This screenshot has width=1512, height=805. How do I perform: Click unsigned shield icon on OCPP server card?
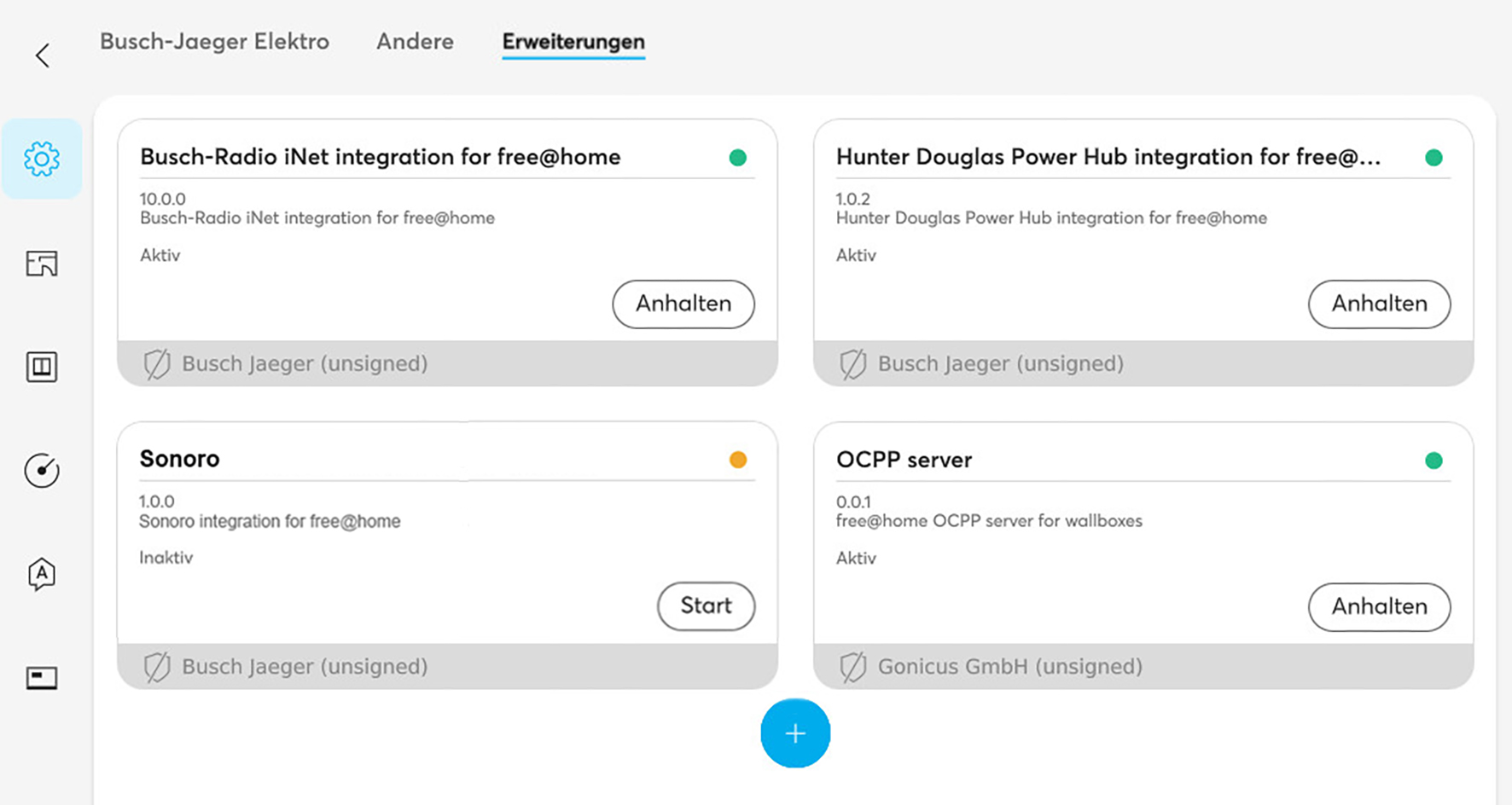[853, 667]
